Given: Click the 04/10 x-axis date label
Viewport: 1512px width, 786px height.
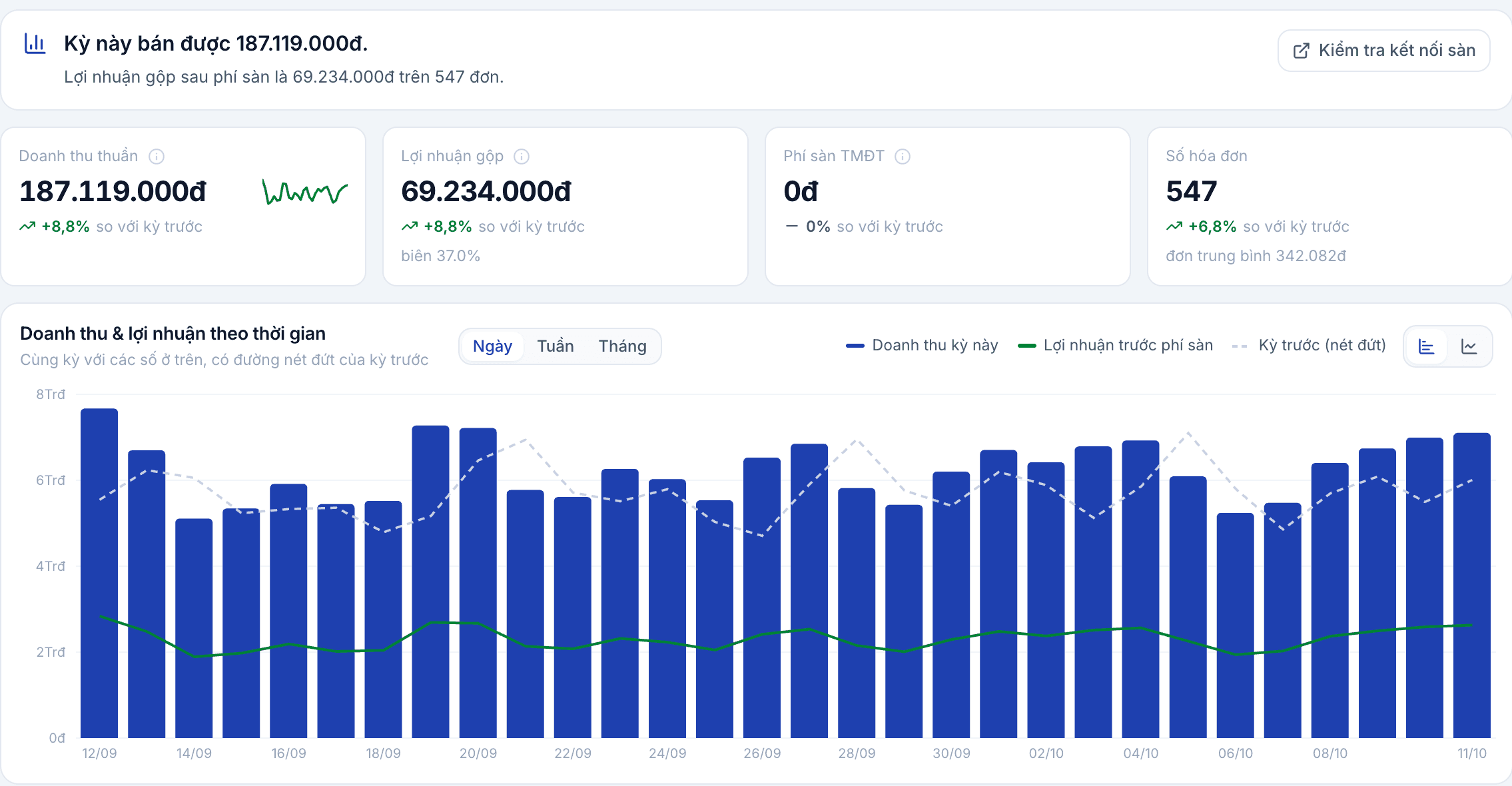Looking at the screenshot, I should pyautogui.click(x=1141, y=753).
